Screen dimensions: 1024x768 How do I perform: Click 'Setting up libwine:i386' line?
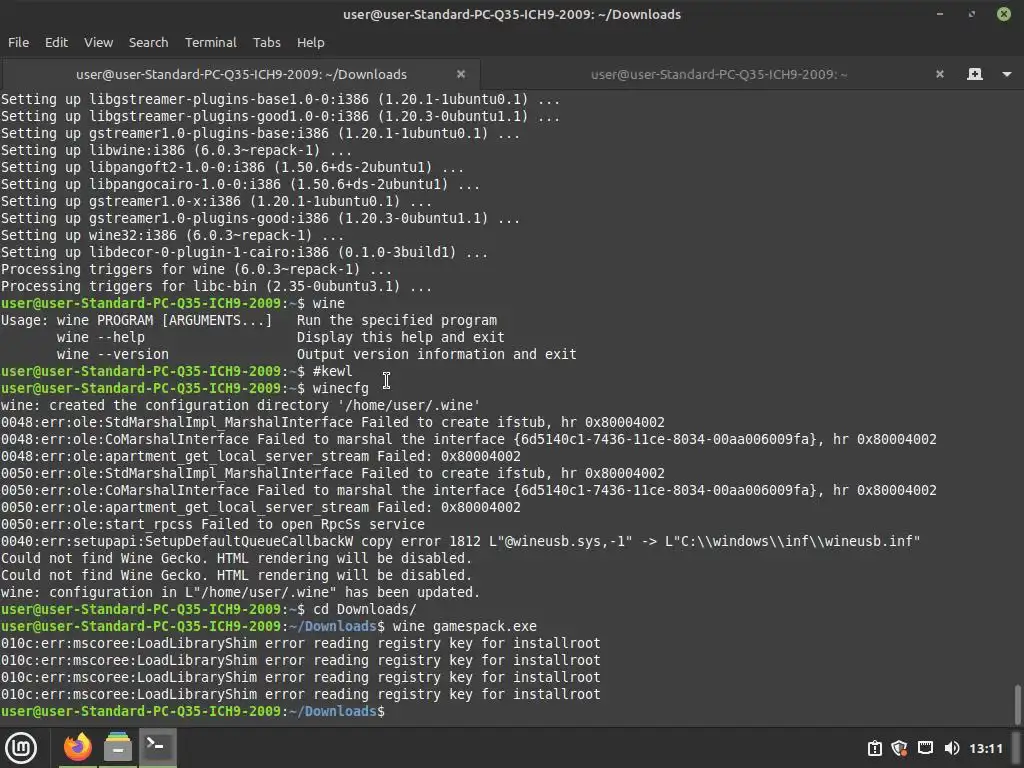click(x=176, y=151)
